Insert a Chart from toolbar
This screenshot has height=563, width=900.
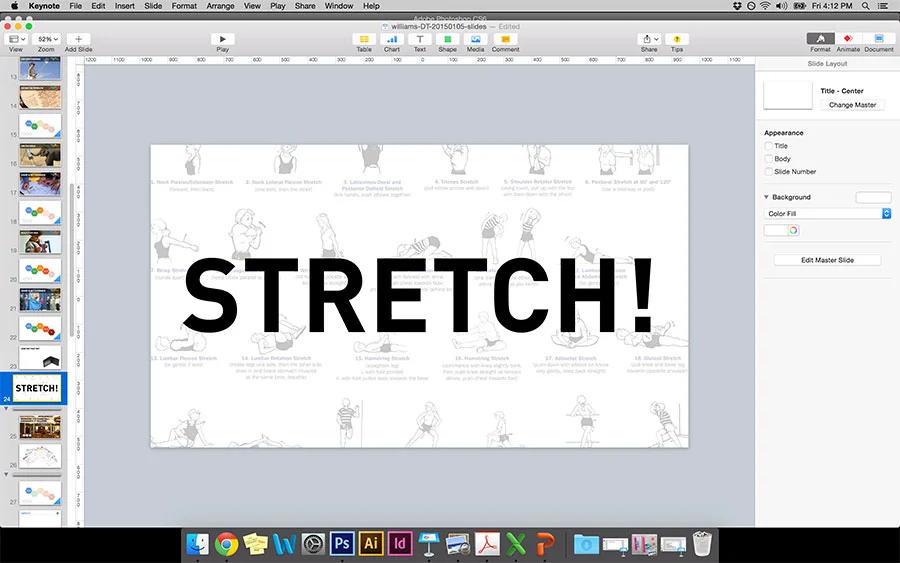coord(392,39)
